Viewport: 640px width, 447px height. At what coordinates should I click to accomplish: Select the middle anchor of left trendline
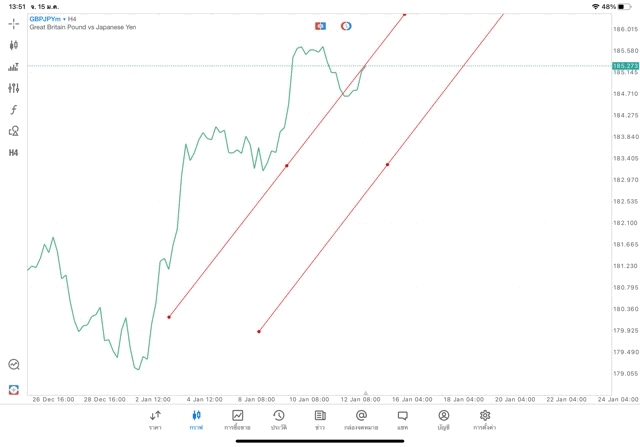pos(287,166)
